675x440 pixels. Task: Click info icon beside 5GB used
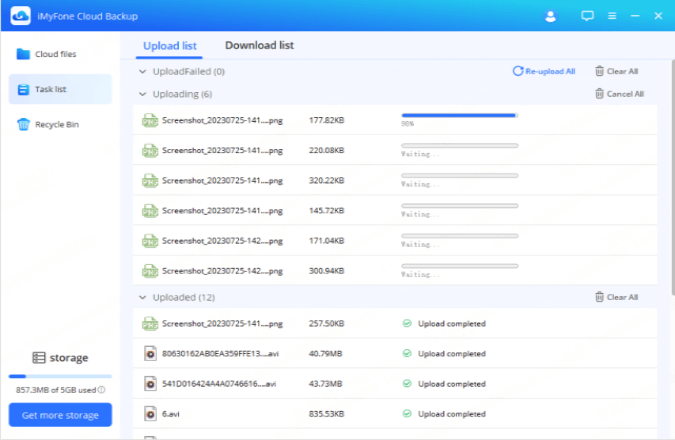[101, 390]
